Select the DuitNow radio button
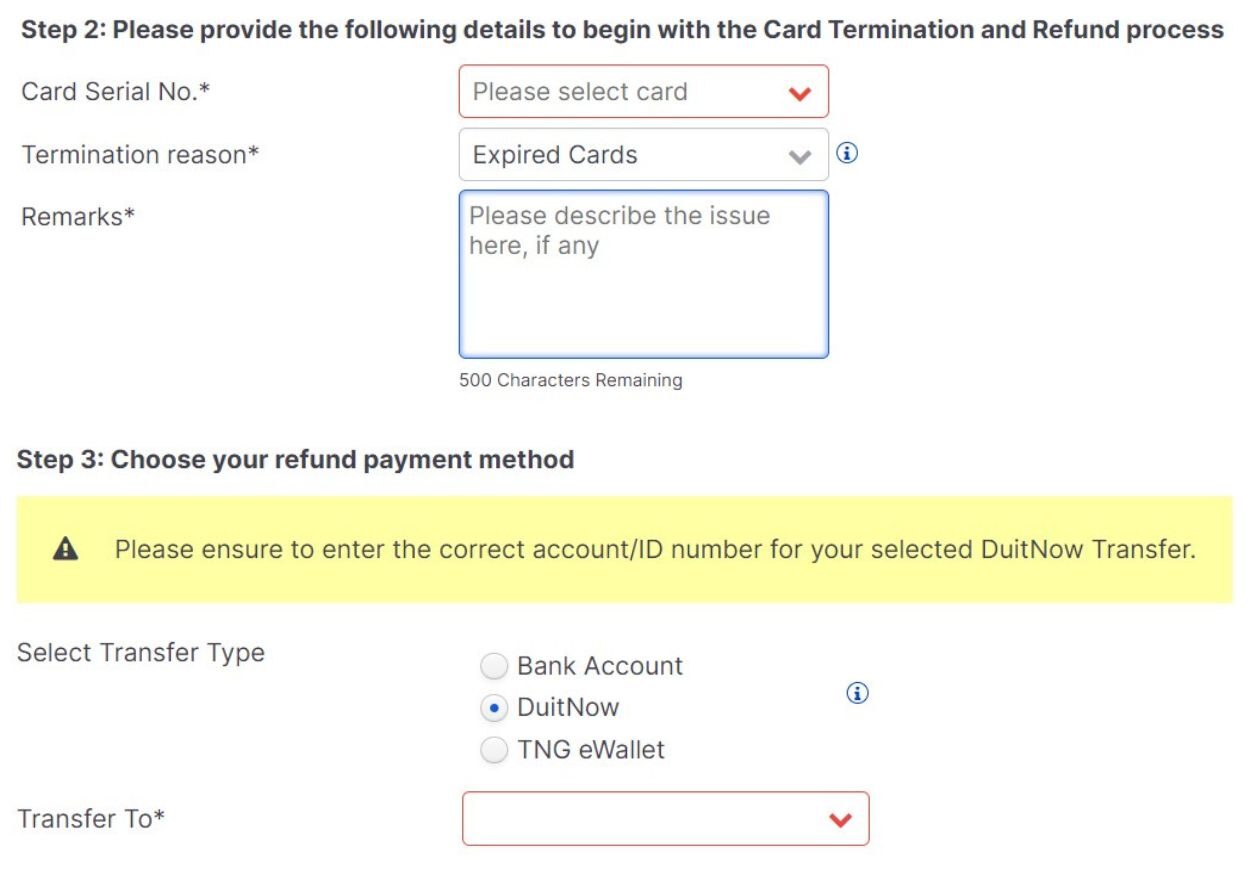This screenshot has height=870, width=1248. pos(494,708)
